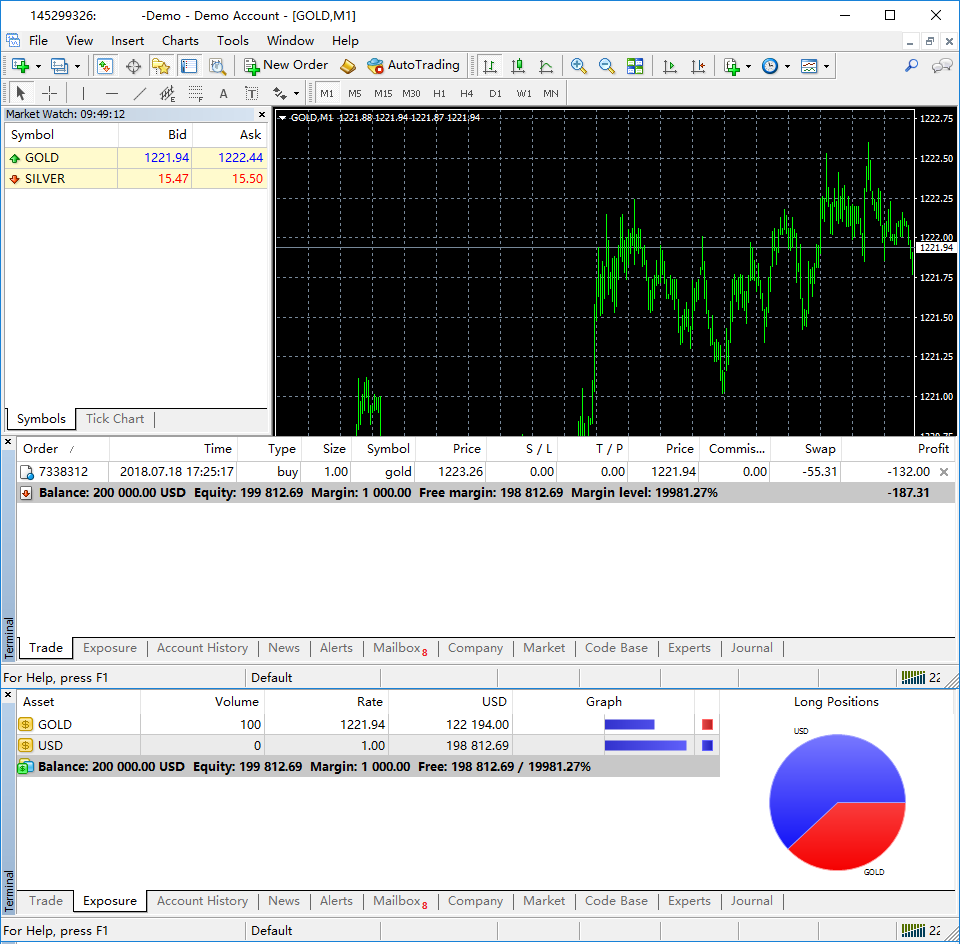Switch timeframe to M15
This screenshot has height=944, width=960.
(383, 93)
